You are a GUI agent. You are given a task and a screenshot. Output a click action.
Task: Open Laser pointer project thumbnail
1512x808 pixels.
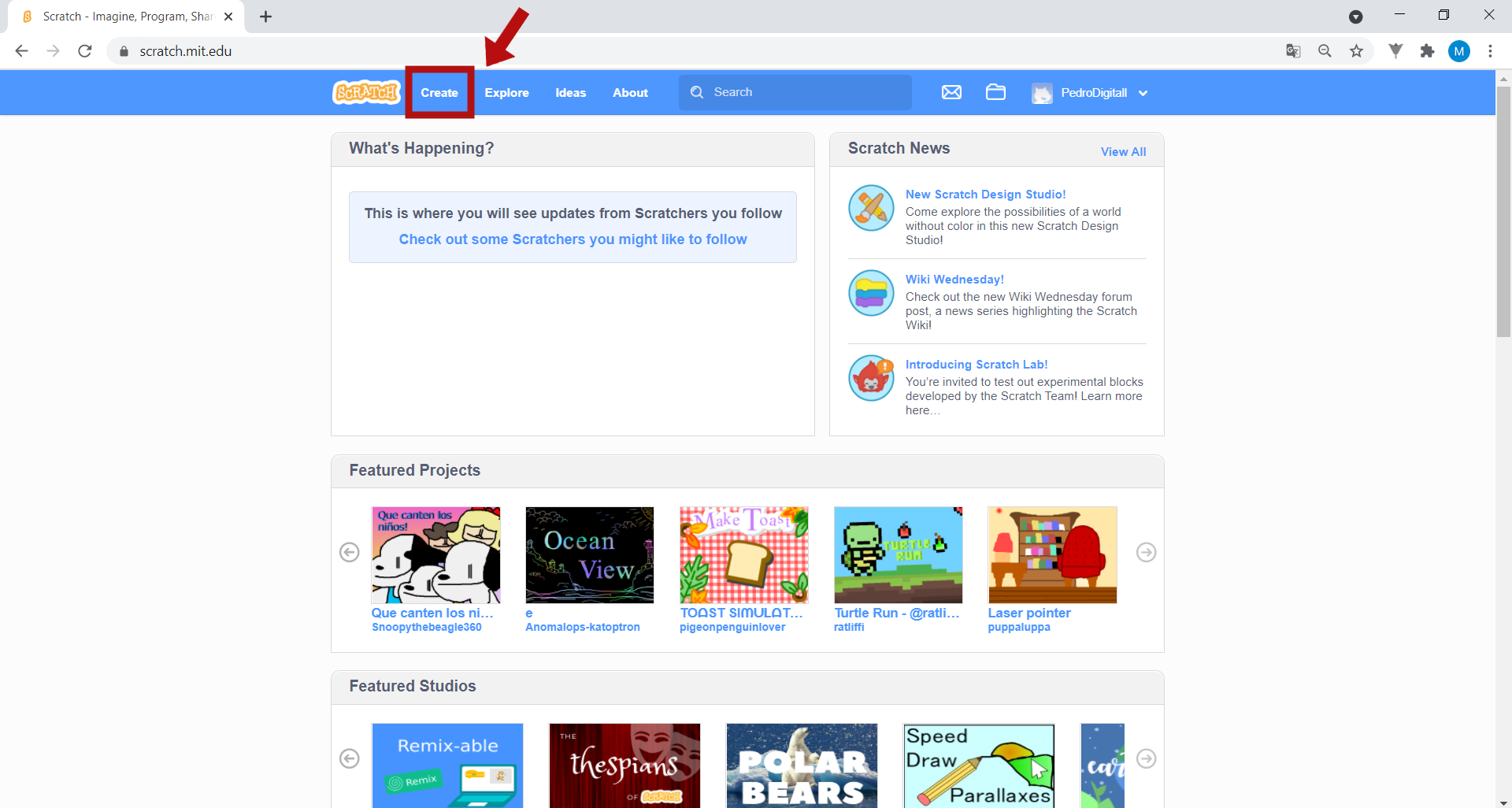coord(1052,555)
